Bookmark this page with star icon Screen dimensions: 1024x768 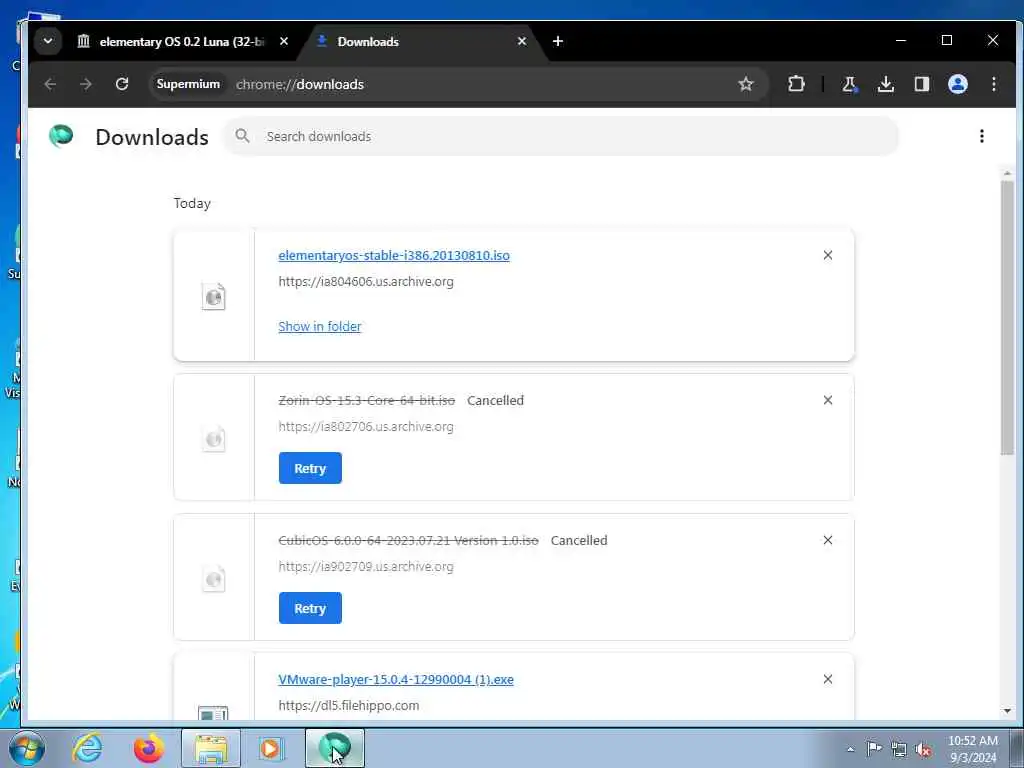pyautogui.click(x=746, y=84)
